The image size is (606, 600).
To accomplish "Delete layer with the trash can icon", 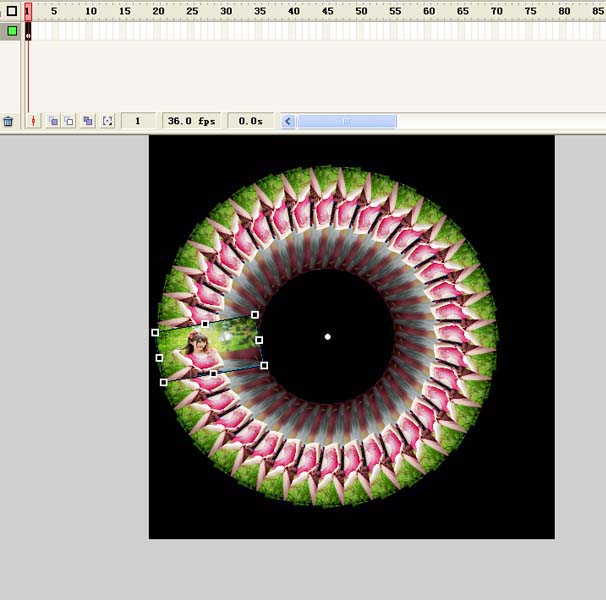I will [x=8, y=121].
